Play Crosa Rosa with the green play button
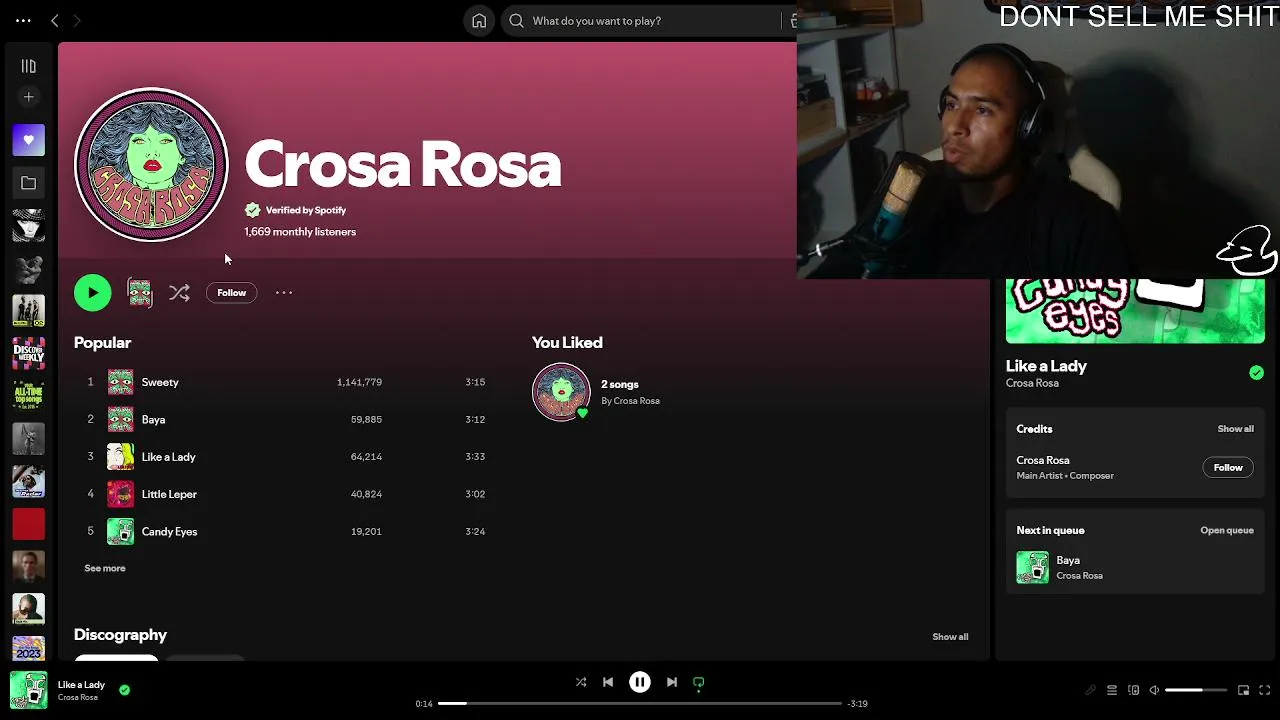This screenshot has height=720, width=1280. pyautogui.click(x=92, y=292)
